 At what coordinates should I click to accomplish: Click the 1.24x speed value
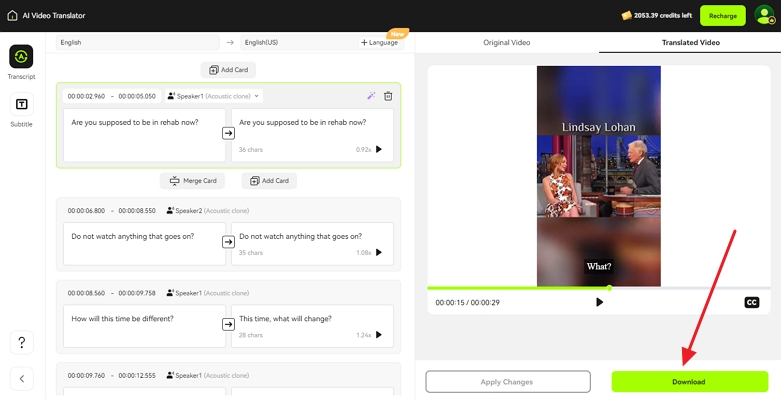pos(364,335)
